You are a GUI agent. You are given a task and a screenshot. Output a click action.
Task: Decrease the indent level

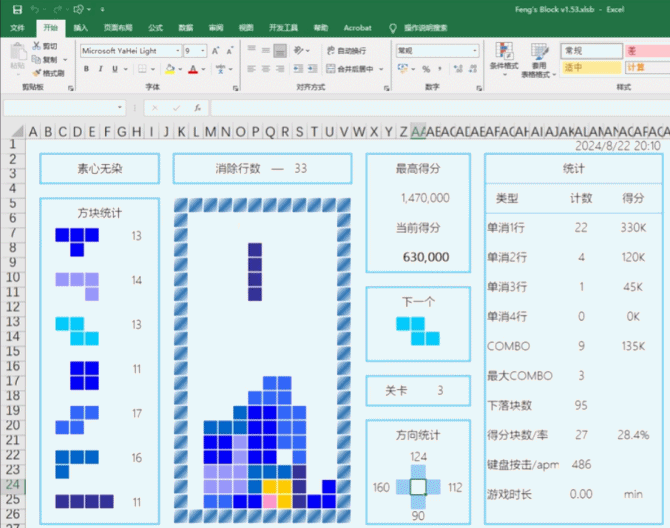298,69
